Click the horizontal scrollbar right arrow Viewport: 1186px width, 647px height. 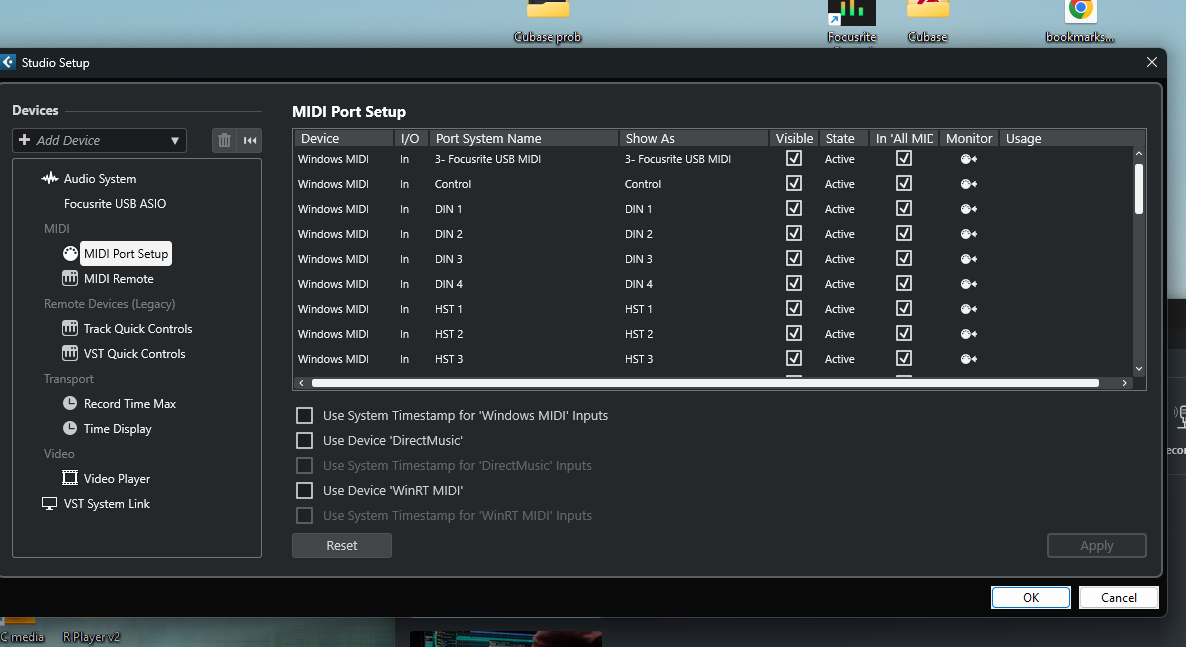pyautogui.click(x=1125, y=383)
